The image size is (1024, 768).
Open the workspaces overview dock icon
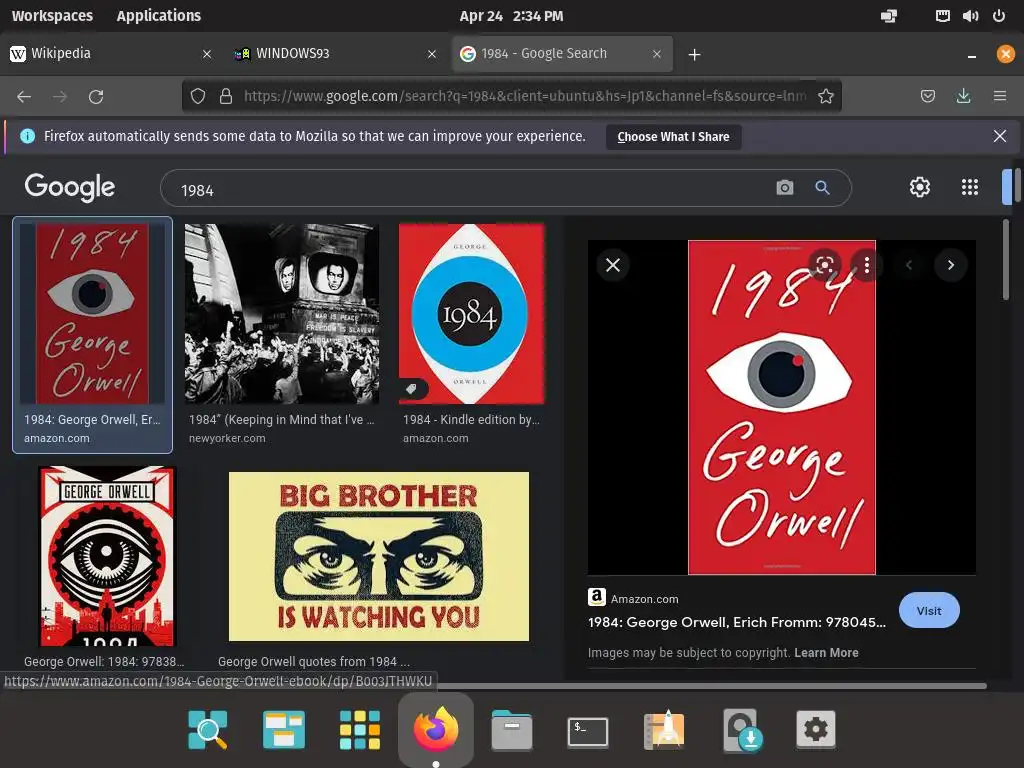click(283, 729)
